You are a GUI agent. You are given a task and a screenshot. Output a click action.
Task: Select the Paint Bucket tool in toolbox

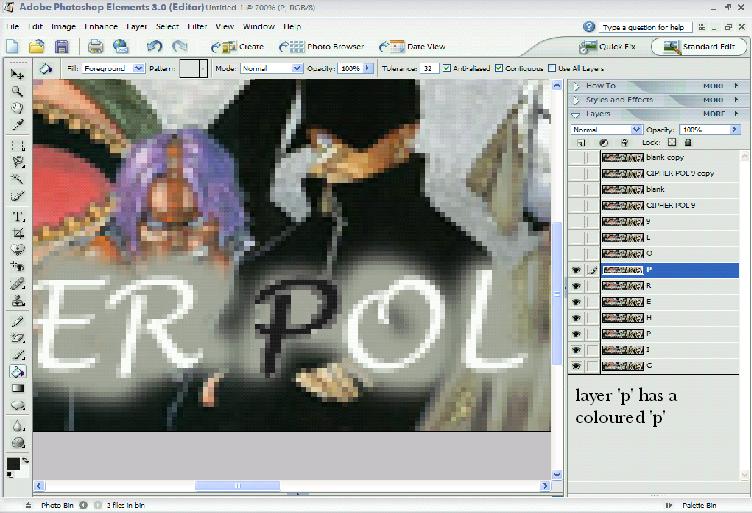18,372
